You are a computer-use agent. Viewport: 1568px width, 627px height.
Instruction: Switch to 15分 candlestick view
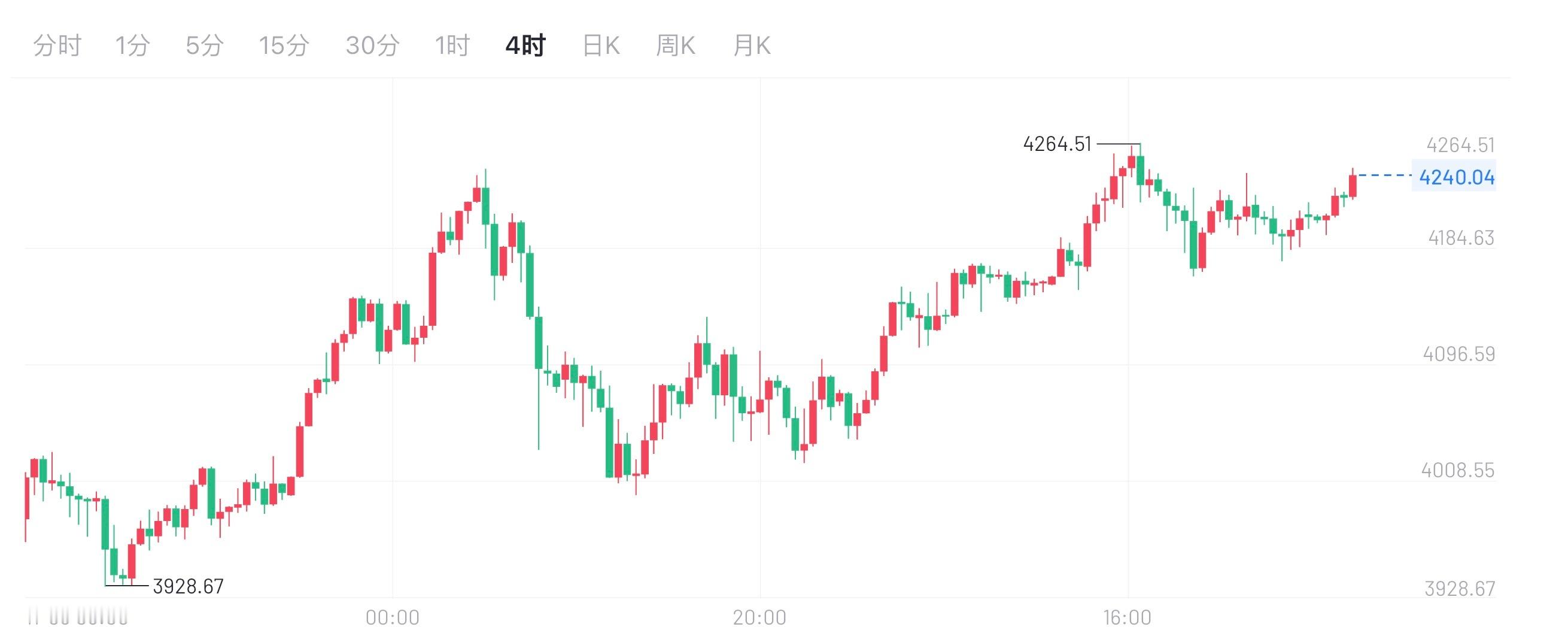coord(284,44)
